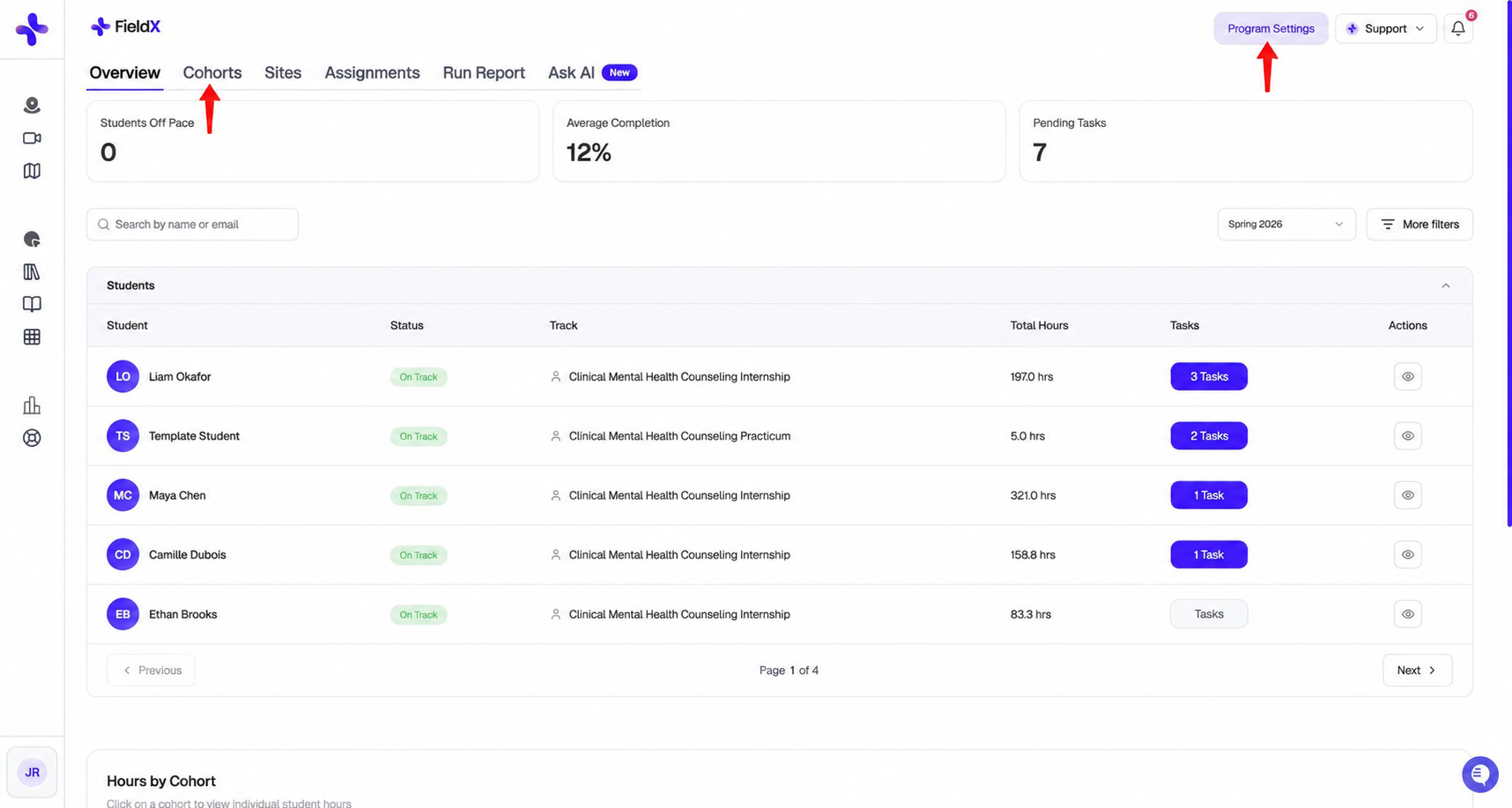This screenshot has width=1512, height=808.
Task: Open the Support dropdown menu
Action: [1385, 28]
